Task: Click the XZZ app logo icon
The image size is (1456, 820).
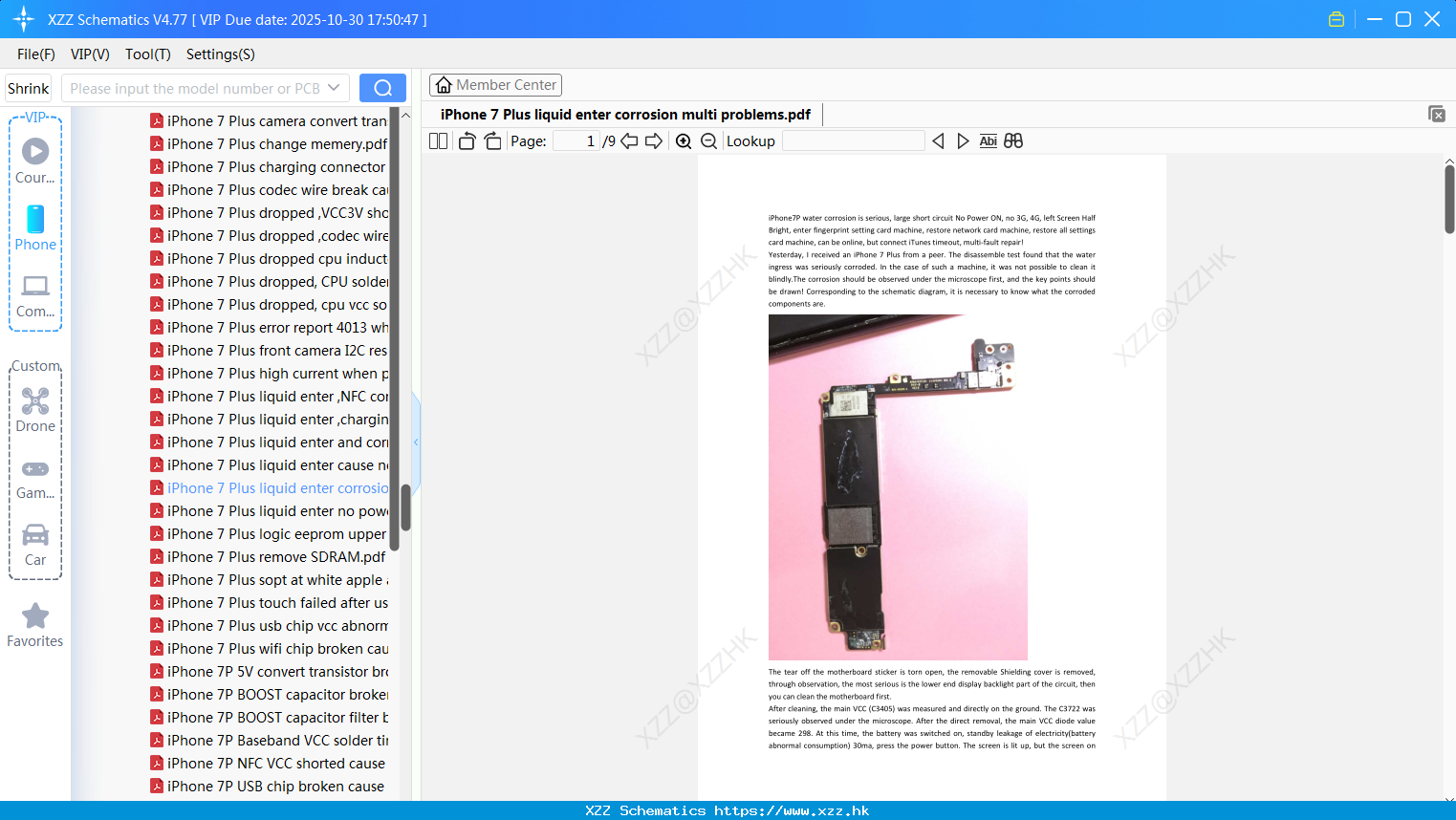Action: coord(24,19)
